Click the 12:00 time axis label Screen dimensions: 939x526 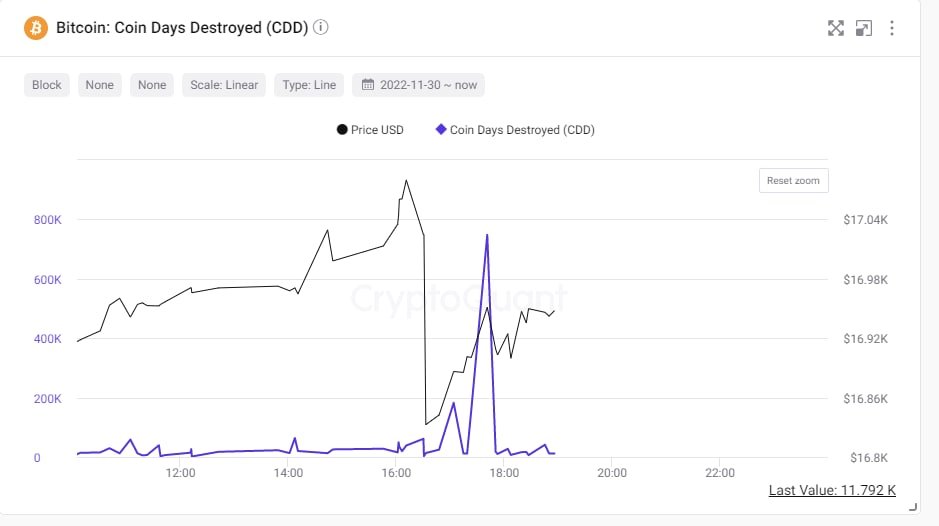(x=180, y=473)
